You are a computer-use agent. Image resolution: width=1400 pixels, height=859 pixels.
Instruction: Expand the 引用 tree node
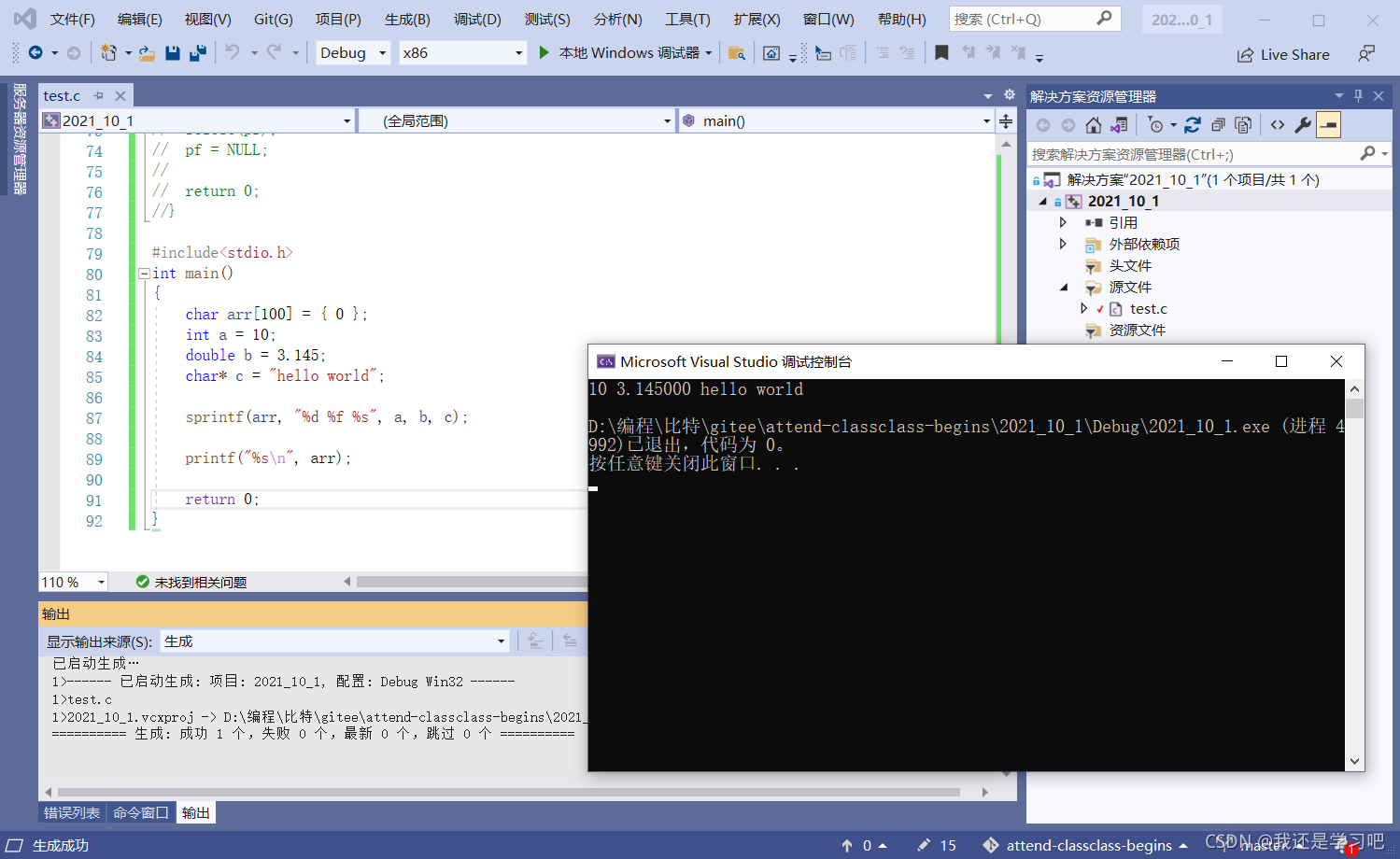click(x=1063, y=222)
